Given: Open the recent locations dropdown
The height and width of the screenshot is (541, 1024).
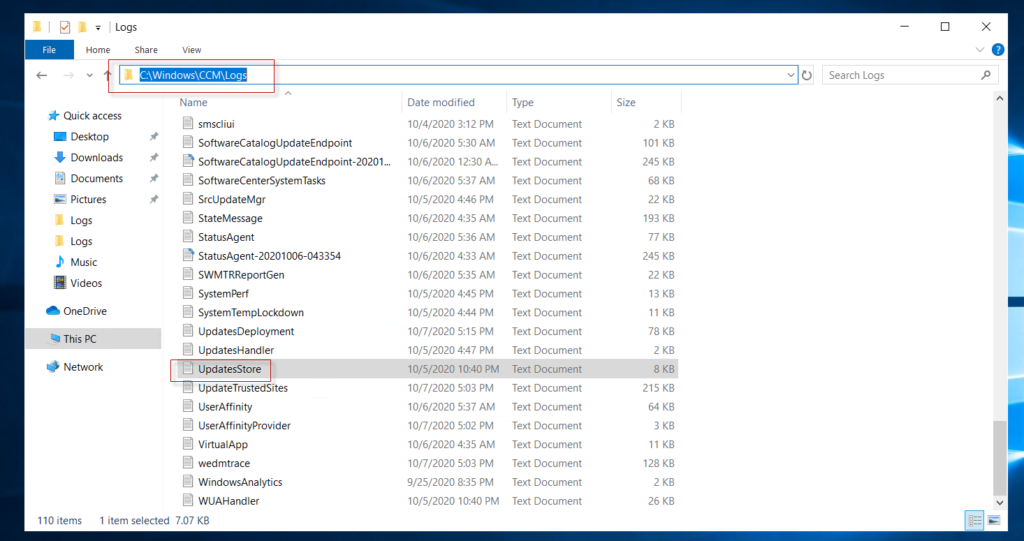Looking at the screenshot, I should [x=89, y=75].
